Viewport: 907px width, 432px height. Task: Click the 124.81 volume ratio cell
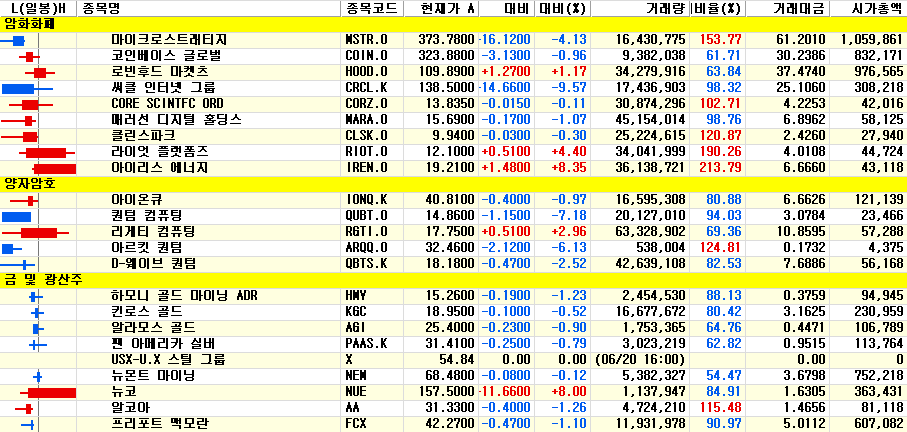tap(721, 248)
